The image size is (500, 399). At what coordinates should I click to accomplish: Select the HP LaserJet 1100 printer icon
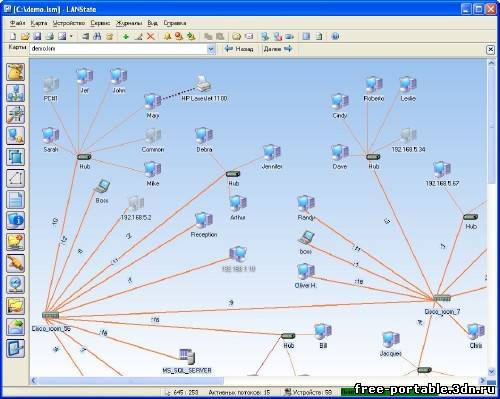coord(203,83)
